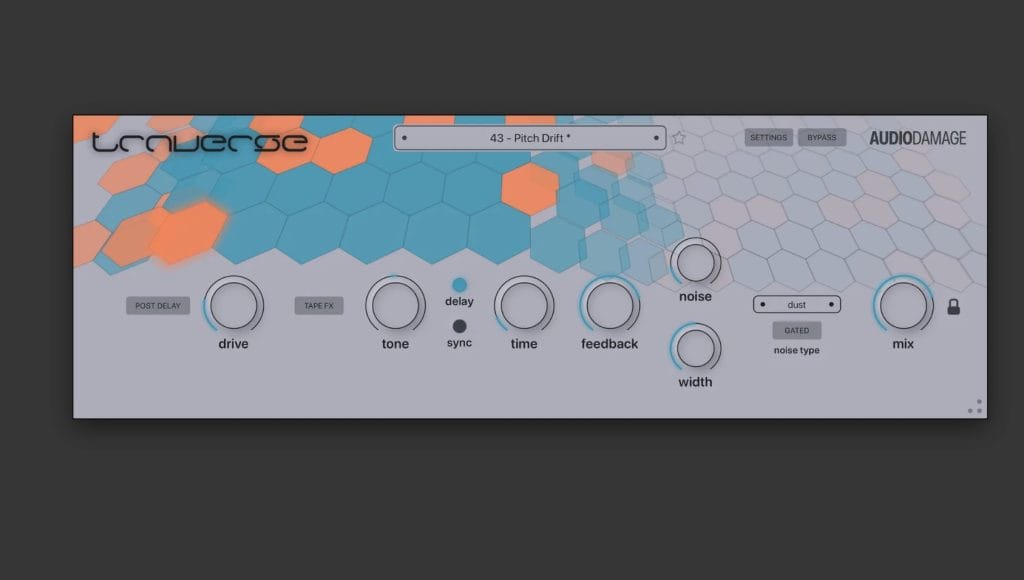Screen dimensions: 1024x580
Task: Toggle the TAPE FX button
Action: click(319, 306)
